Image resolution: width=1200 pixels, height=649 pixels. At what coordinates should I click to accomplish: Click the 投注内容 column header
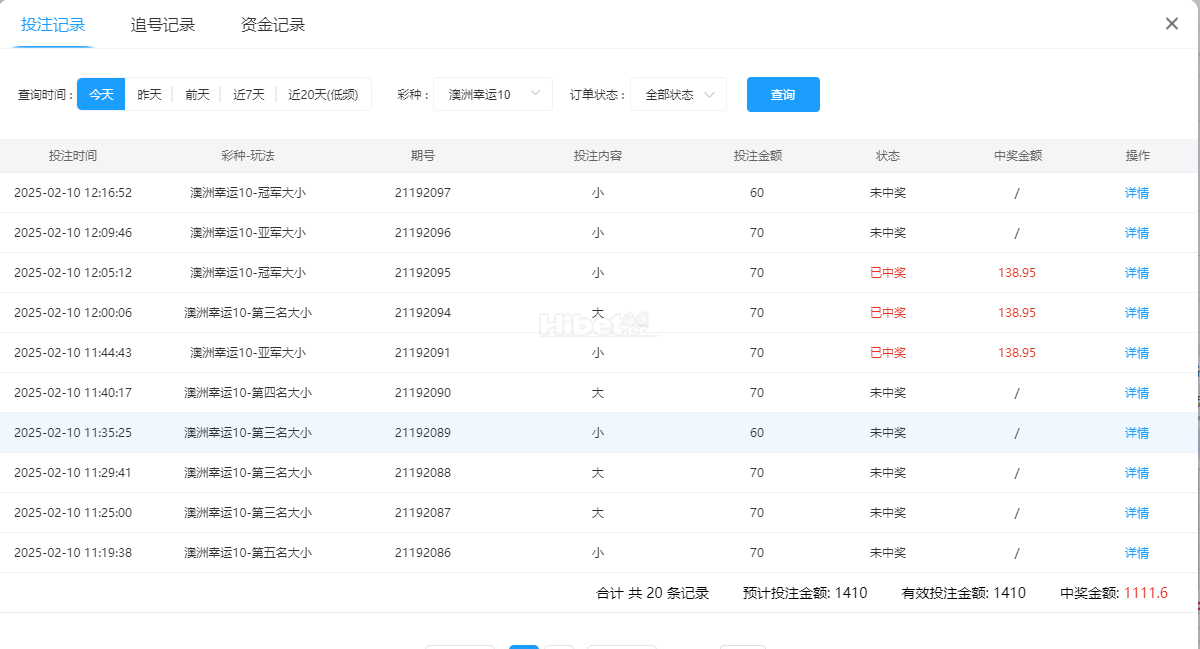pos(598,156)
